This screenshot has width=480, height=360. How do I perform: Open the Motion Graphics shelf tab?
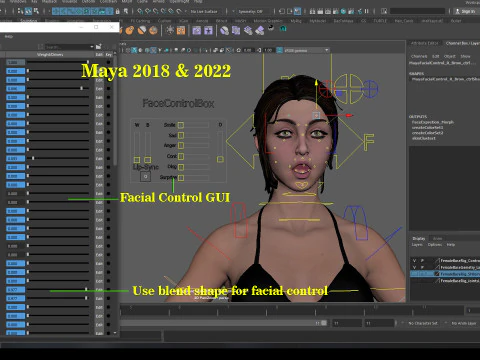tap(268, 21)
